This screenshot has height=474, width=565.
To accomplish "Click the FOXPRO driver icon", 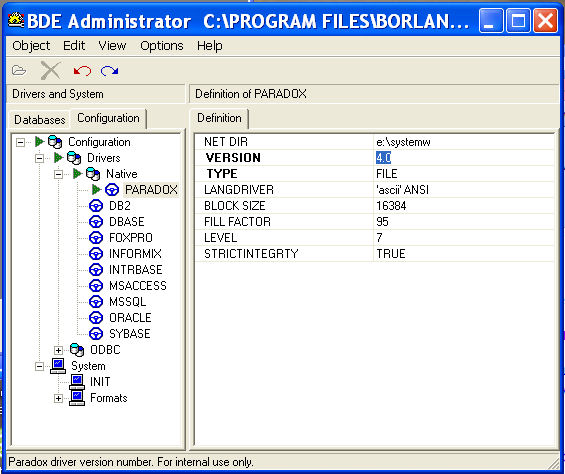I will [x=96, y=238].
